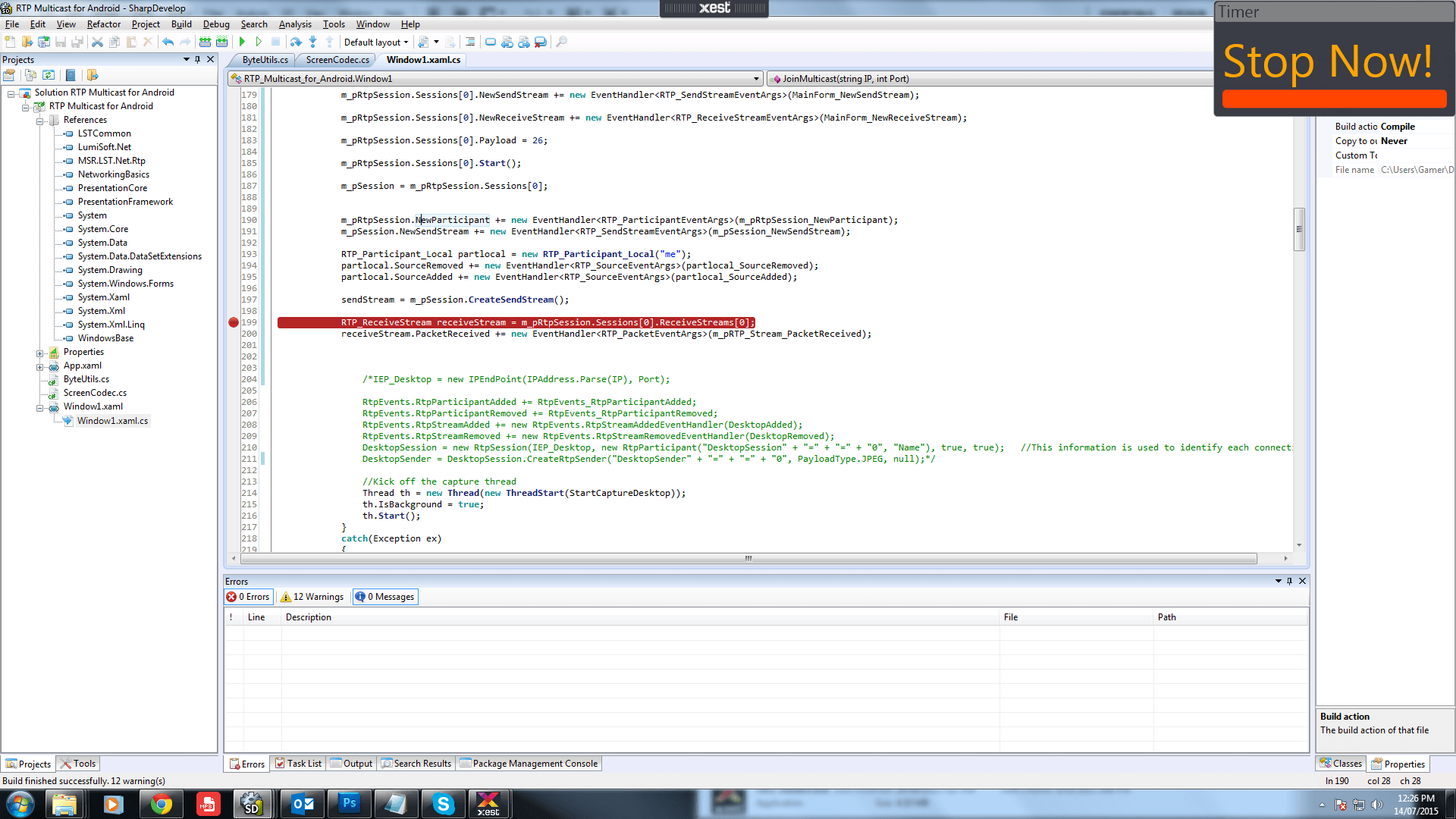This screenshot has width=1456, height=819.
Task: Click the refresh icon in Projects panel
Action: pos(49,75)
